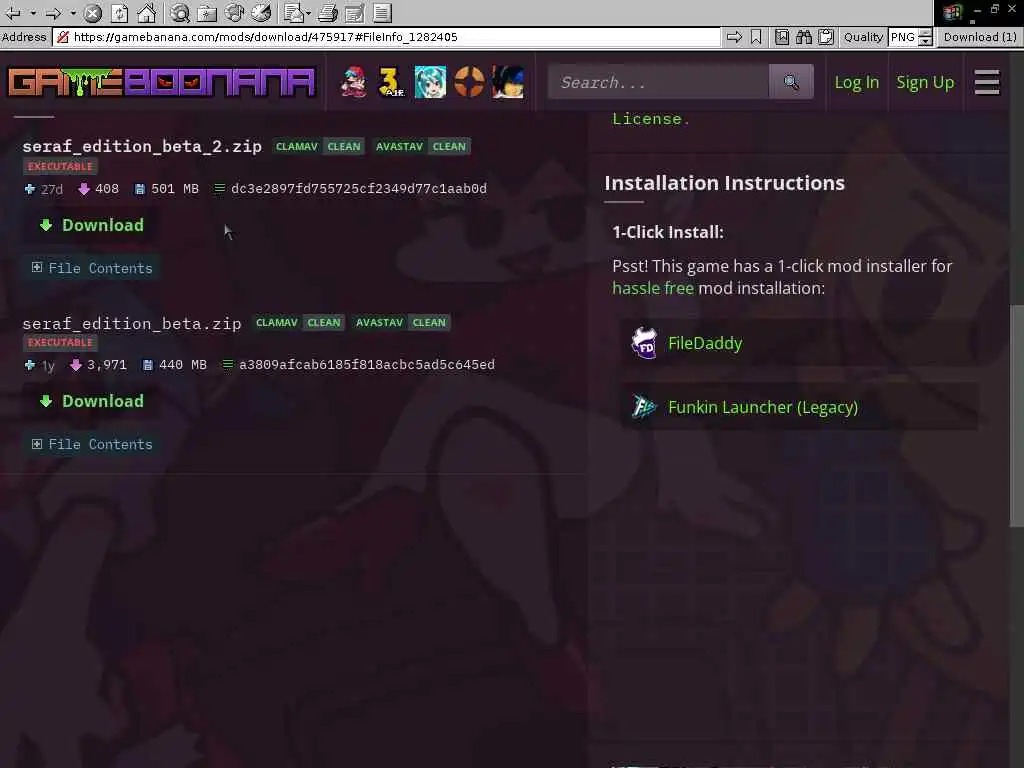The image size is (1024, 768).
Task: Click the clipboard paste icon
Action: pos(826,37)
